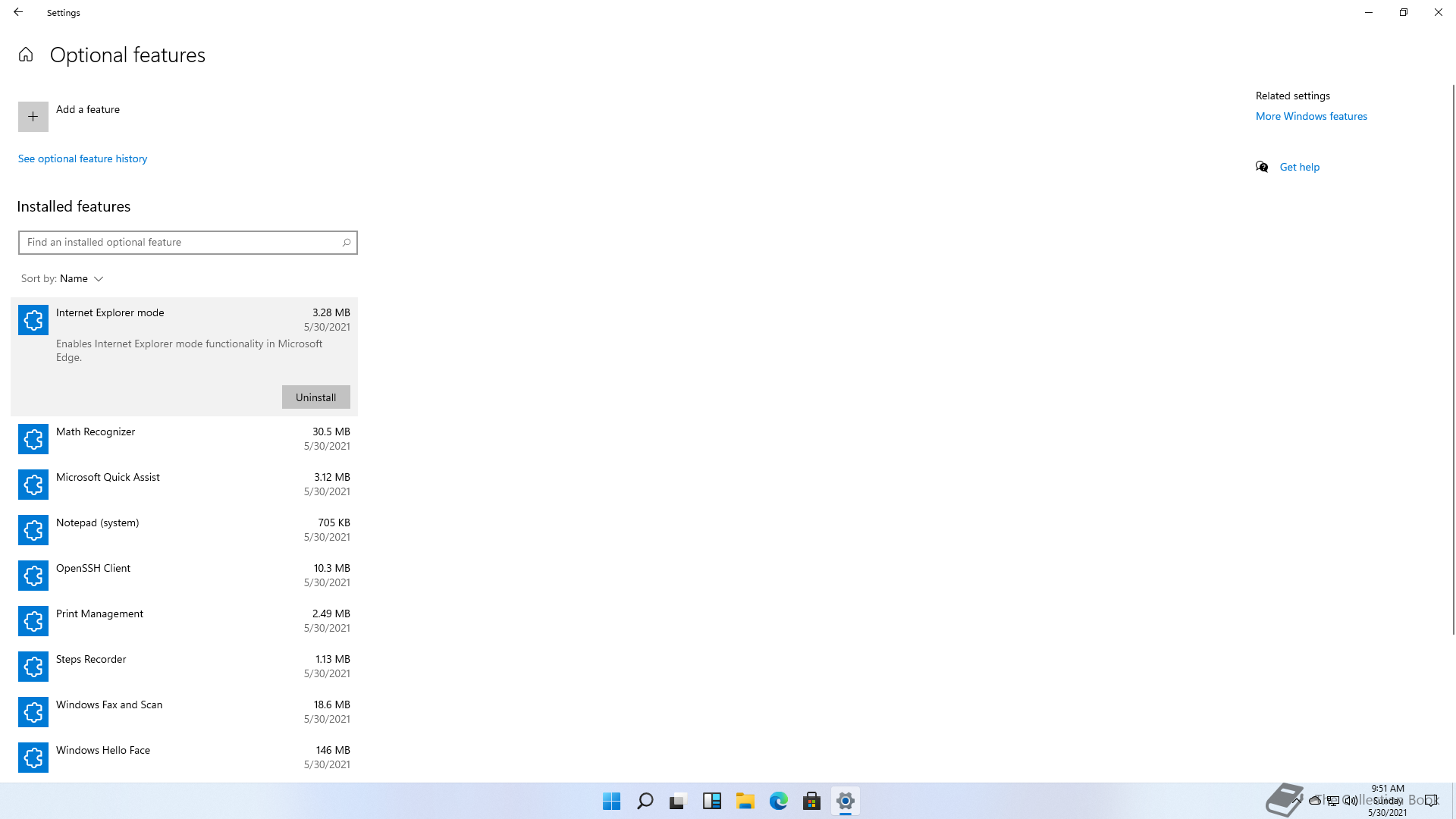Screen dimensions: 1456x819
Task: Select the Print Management feature icon
Action: (x=33, y=621)
